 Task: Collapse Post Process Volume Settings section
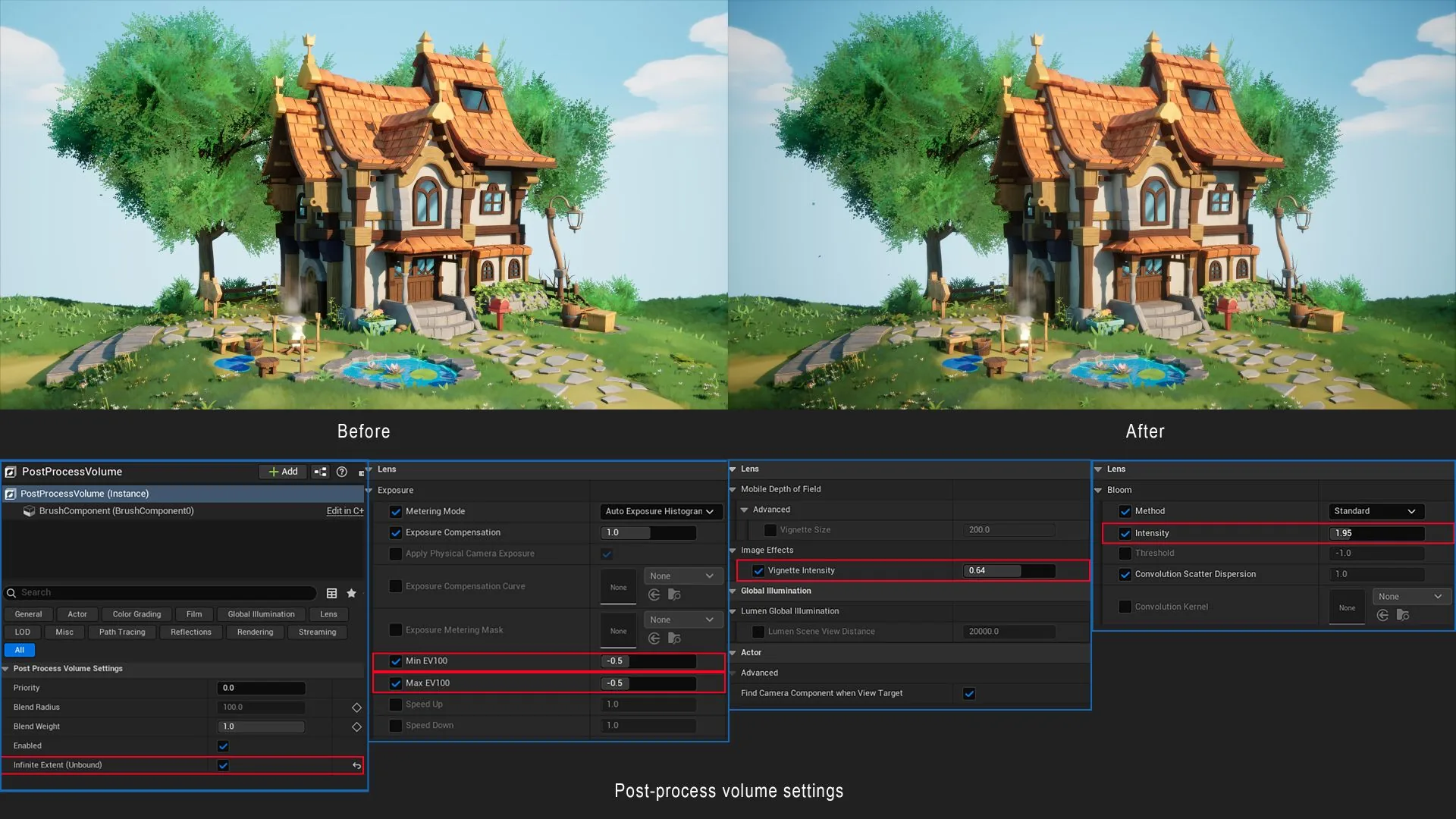6,669
